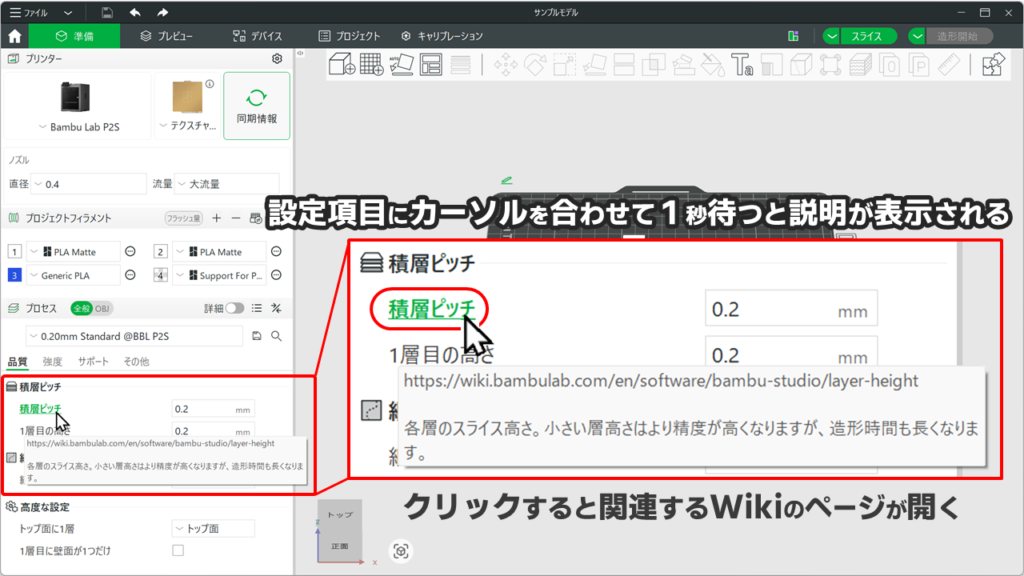The image size is (1024, 576).
Task: Click filament 3 blue color swatch
Action: click(14, 275)
